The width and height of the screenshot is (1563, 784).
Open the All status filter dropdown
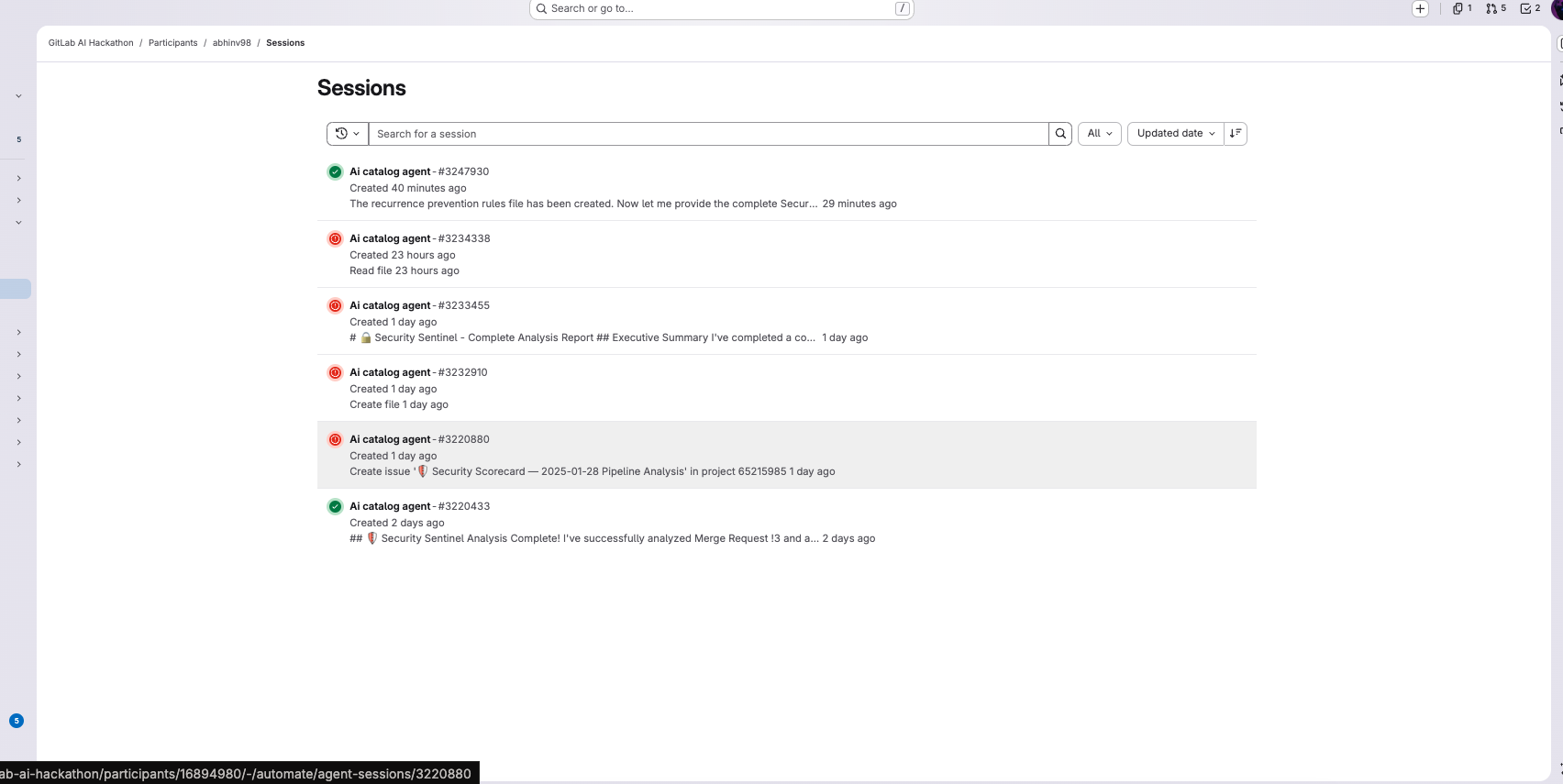[x=1099, y=134]
